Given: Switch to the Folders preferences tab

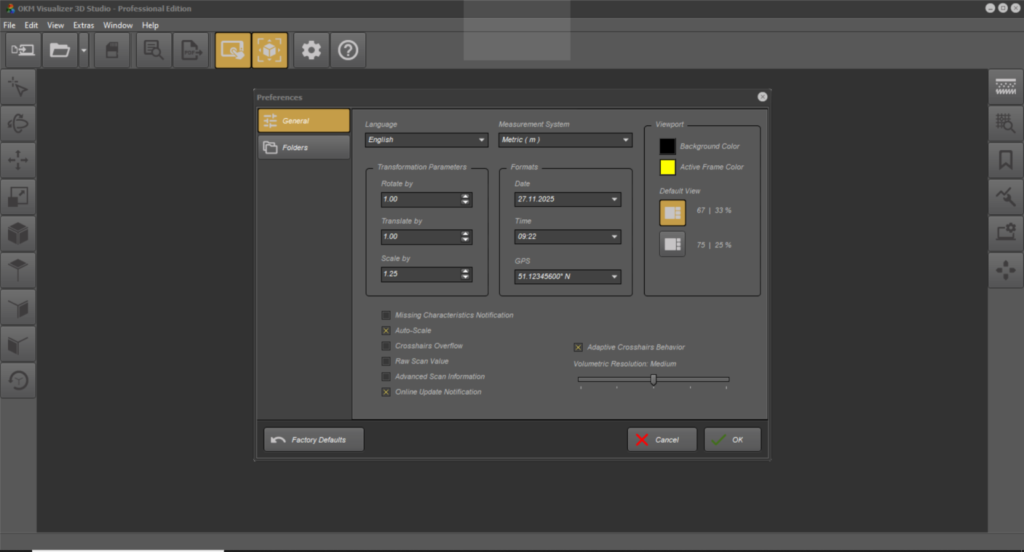Looking at the screenshot, I should tap(304, 148).
